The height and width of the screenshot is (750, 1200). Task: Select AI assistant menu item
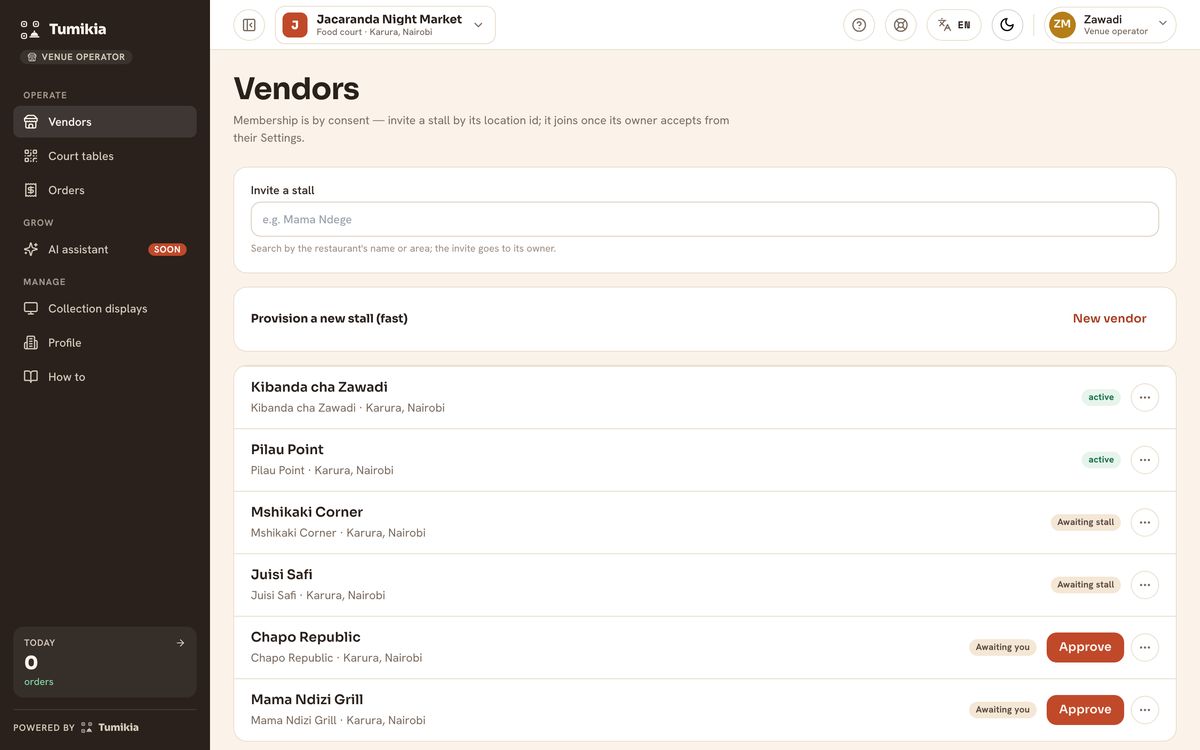click(105, 249)
